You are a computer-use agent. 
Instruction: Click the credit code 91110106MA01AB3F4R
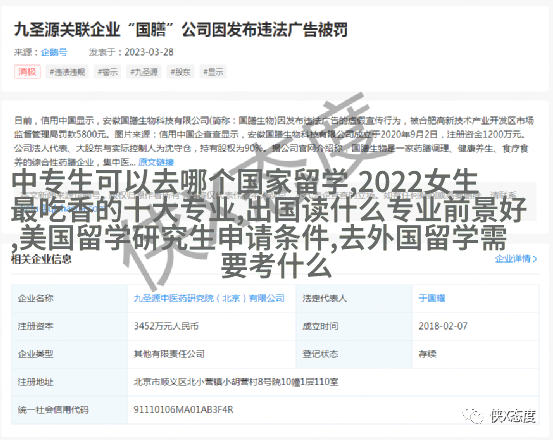[x=183, y=410]
